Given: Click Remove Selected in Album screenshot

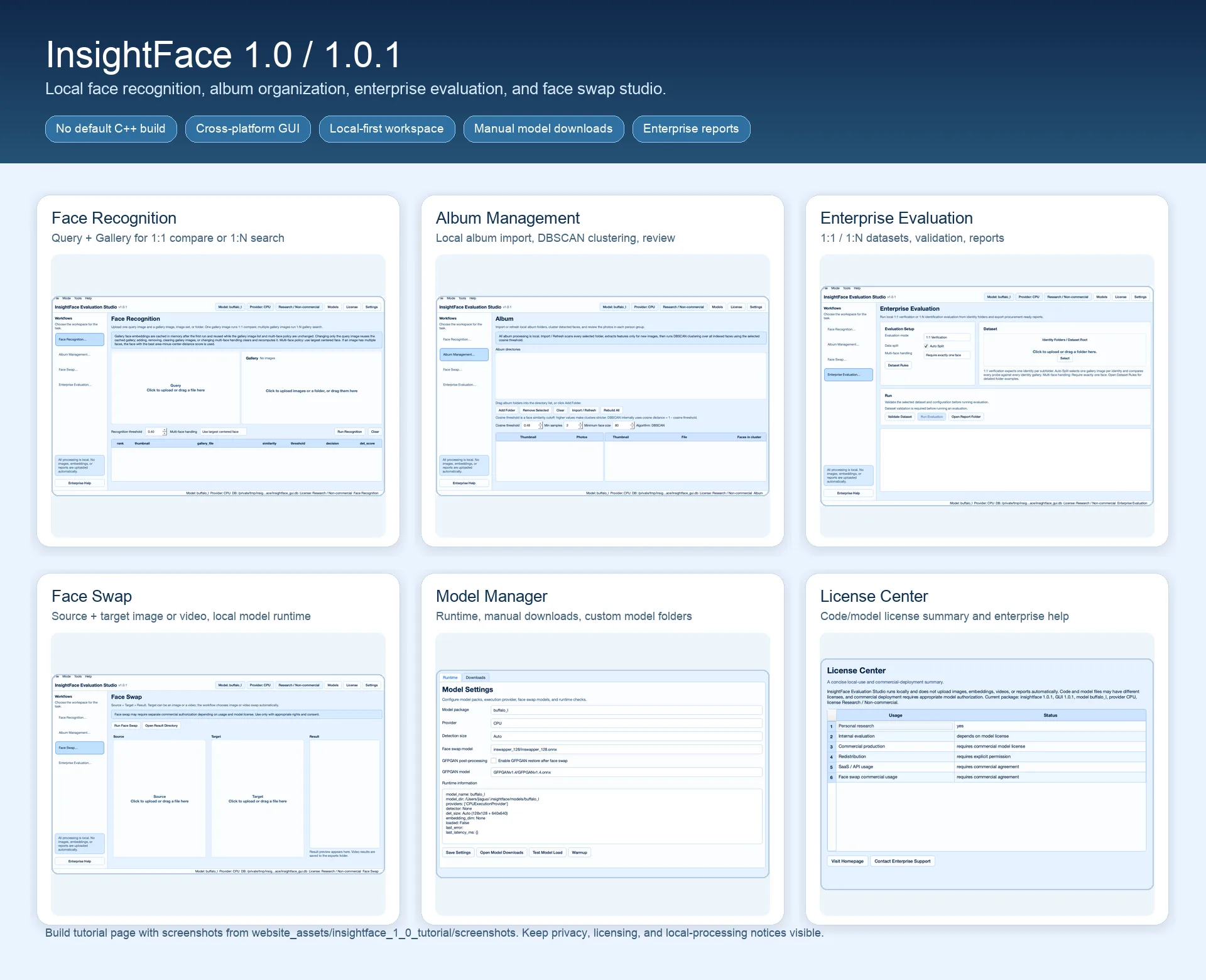Looking at the screenshot, I should coord(536,410).
